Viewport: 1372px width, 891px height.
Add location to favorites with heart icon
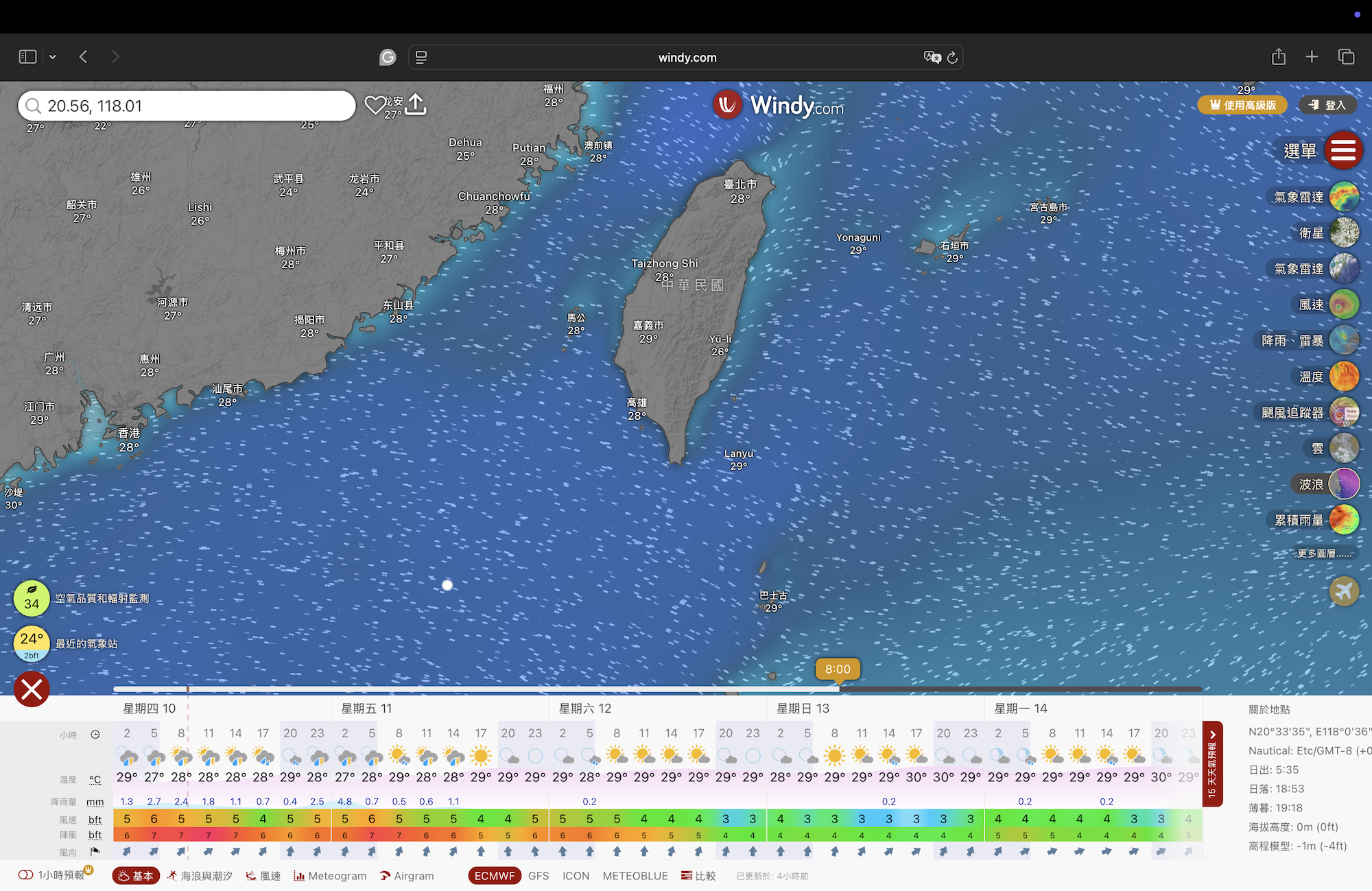(375, 105)
